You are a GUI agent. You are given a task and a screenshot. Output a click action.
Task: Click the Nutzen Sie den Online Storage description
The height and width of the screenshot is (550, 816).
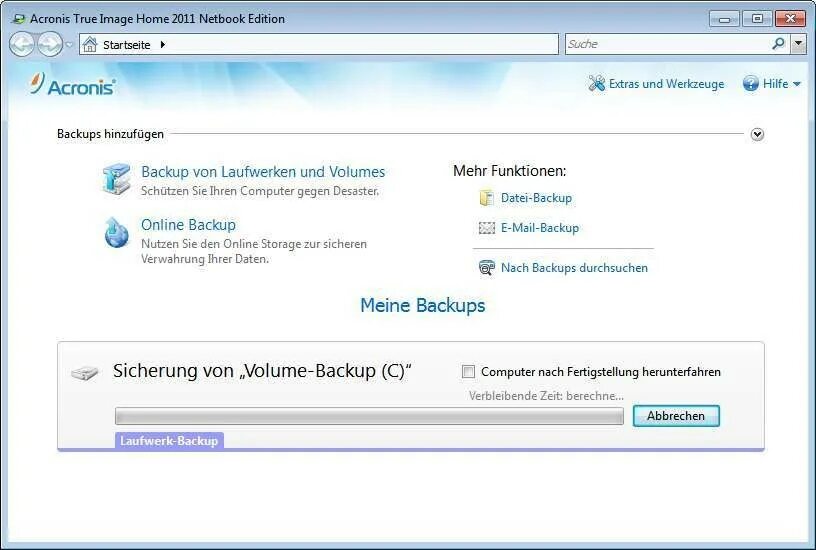coord(254,251)
